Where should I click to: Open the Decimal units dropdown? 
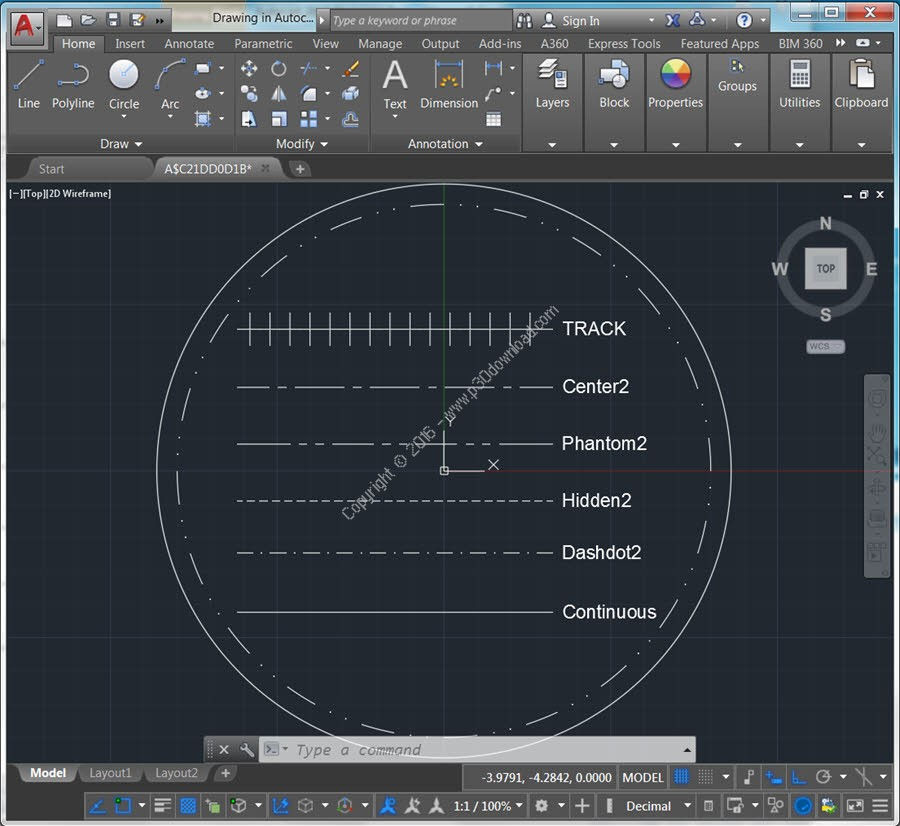(658, 806)
